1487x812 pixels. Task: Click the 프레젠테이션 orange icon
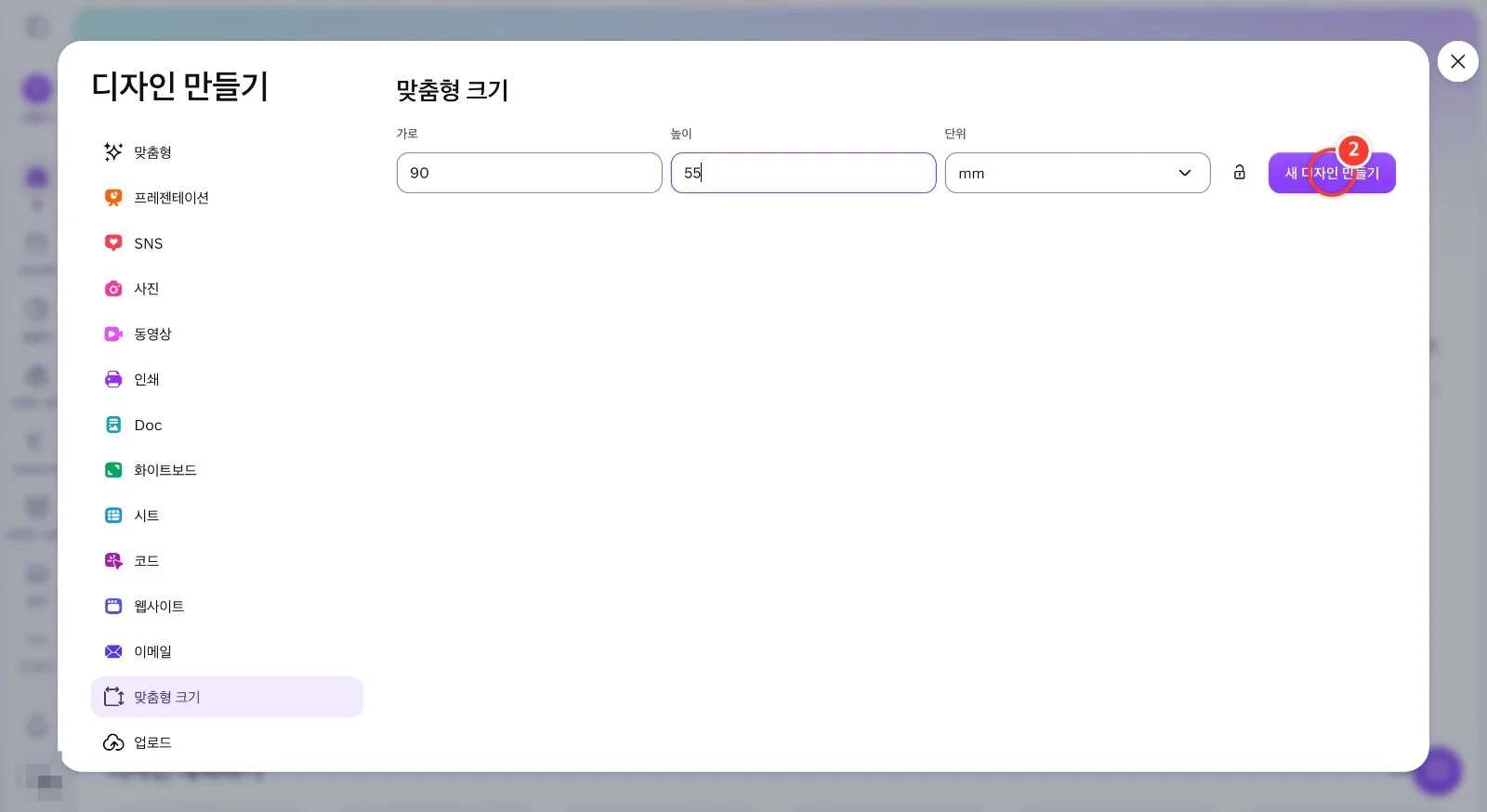(x=113, y=197)
